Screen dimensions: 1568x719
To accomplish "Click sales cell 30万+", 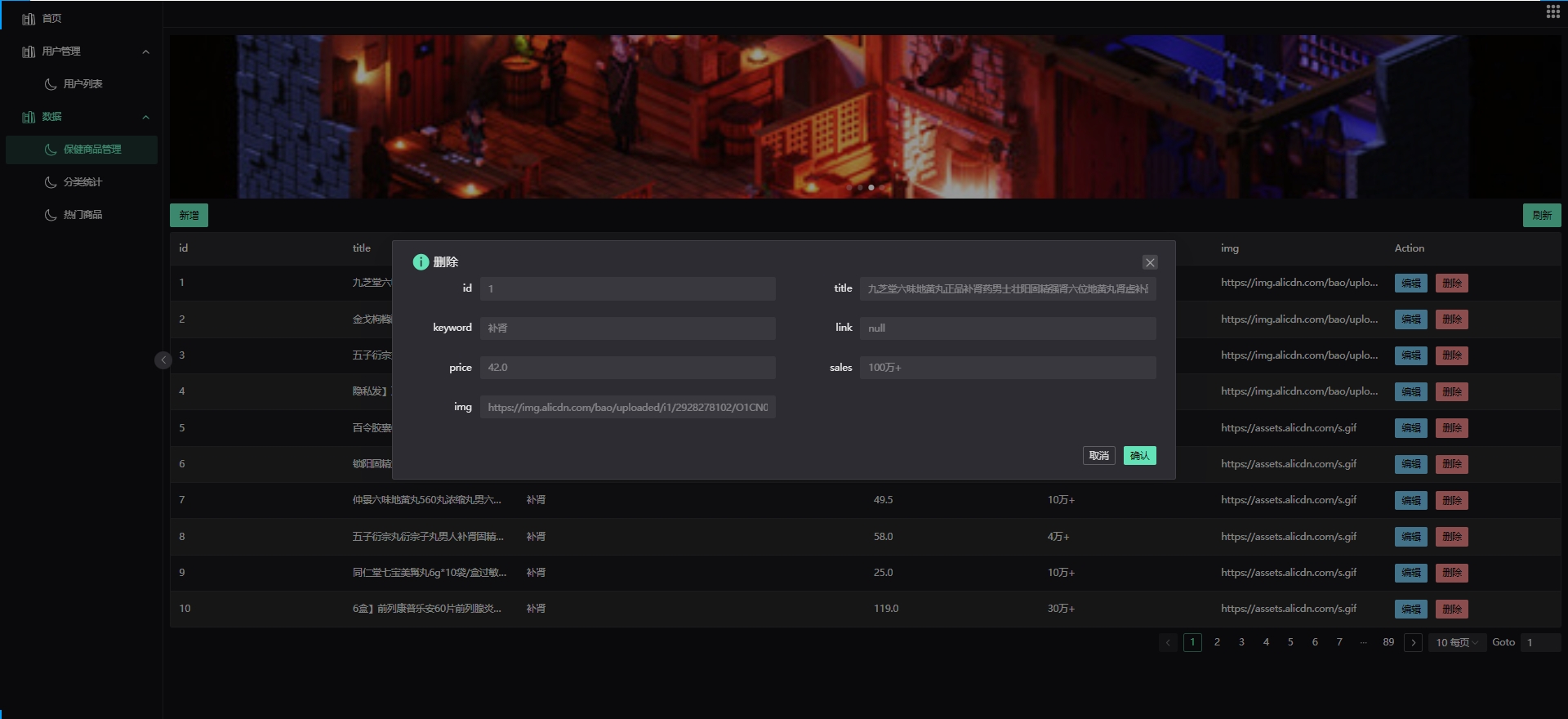I will click(x=1061, y=609).
